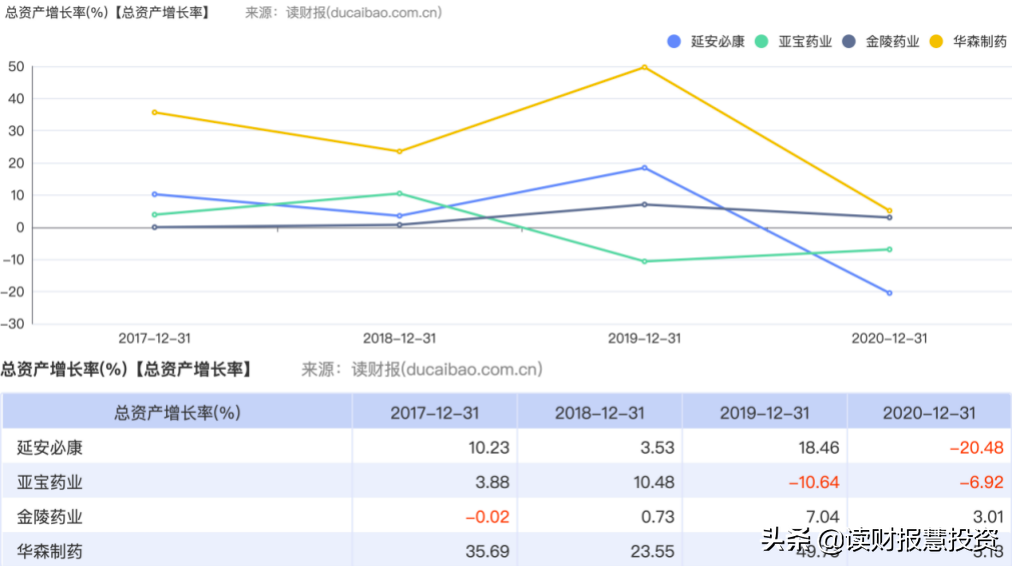Click table value 10.48
The height and width of the screenshot is (570, 1016).
pyautogui.click(x=654, y=483)
